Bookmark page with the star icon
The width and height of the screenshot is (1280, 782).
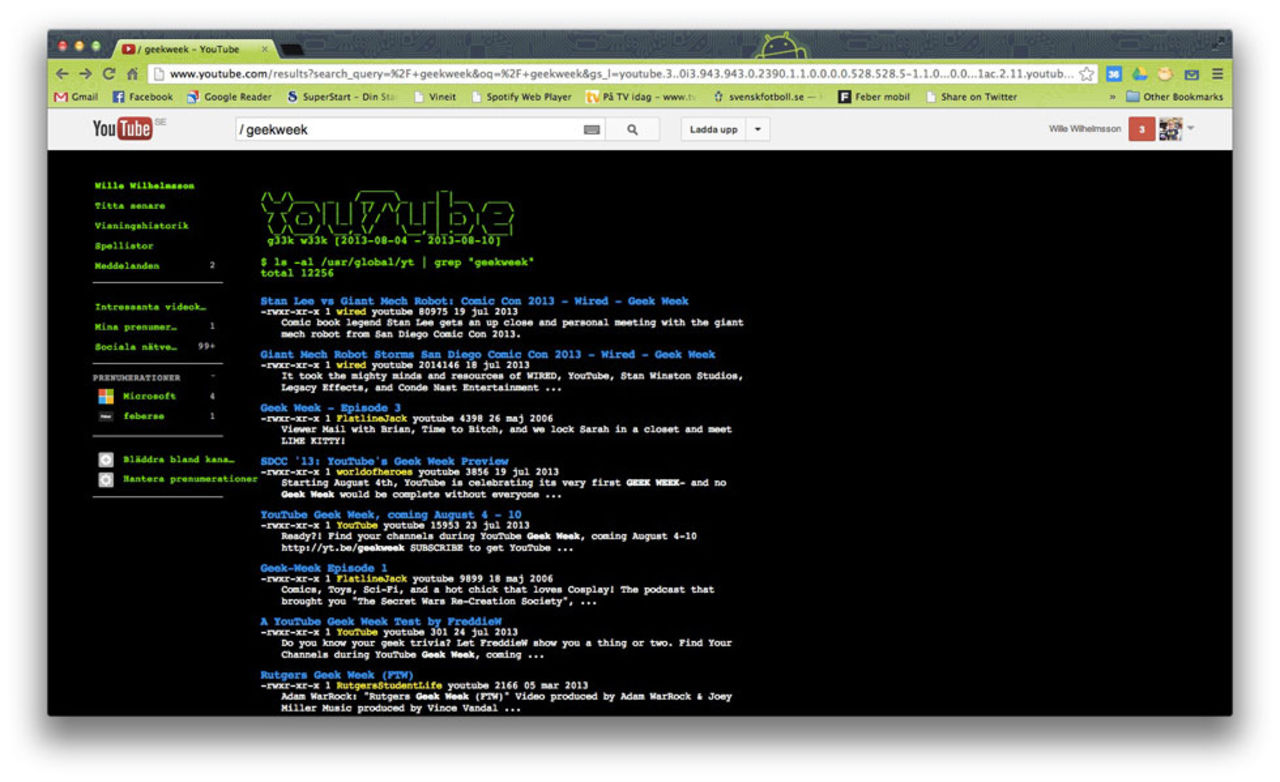(1086, 74)
